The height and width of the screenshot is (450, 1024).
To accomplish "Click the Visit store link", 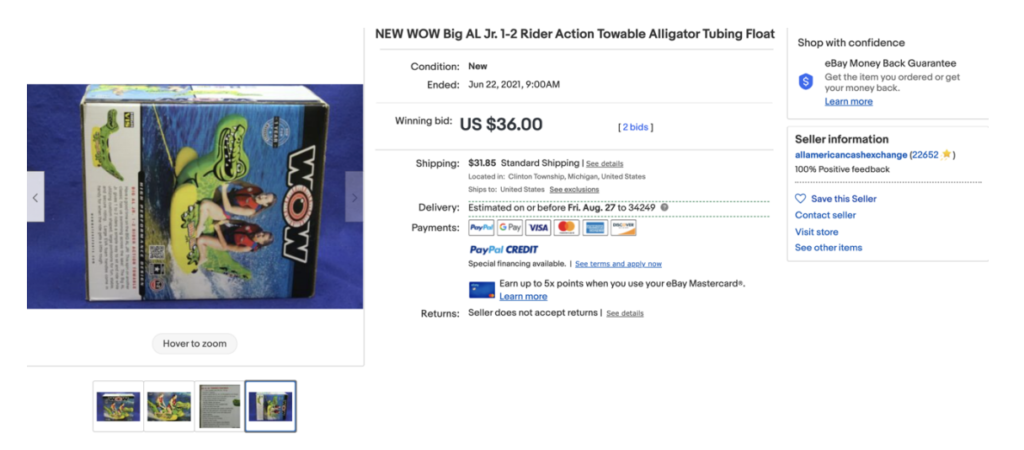I will pyautogui.click(x=816, y=231).
